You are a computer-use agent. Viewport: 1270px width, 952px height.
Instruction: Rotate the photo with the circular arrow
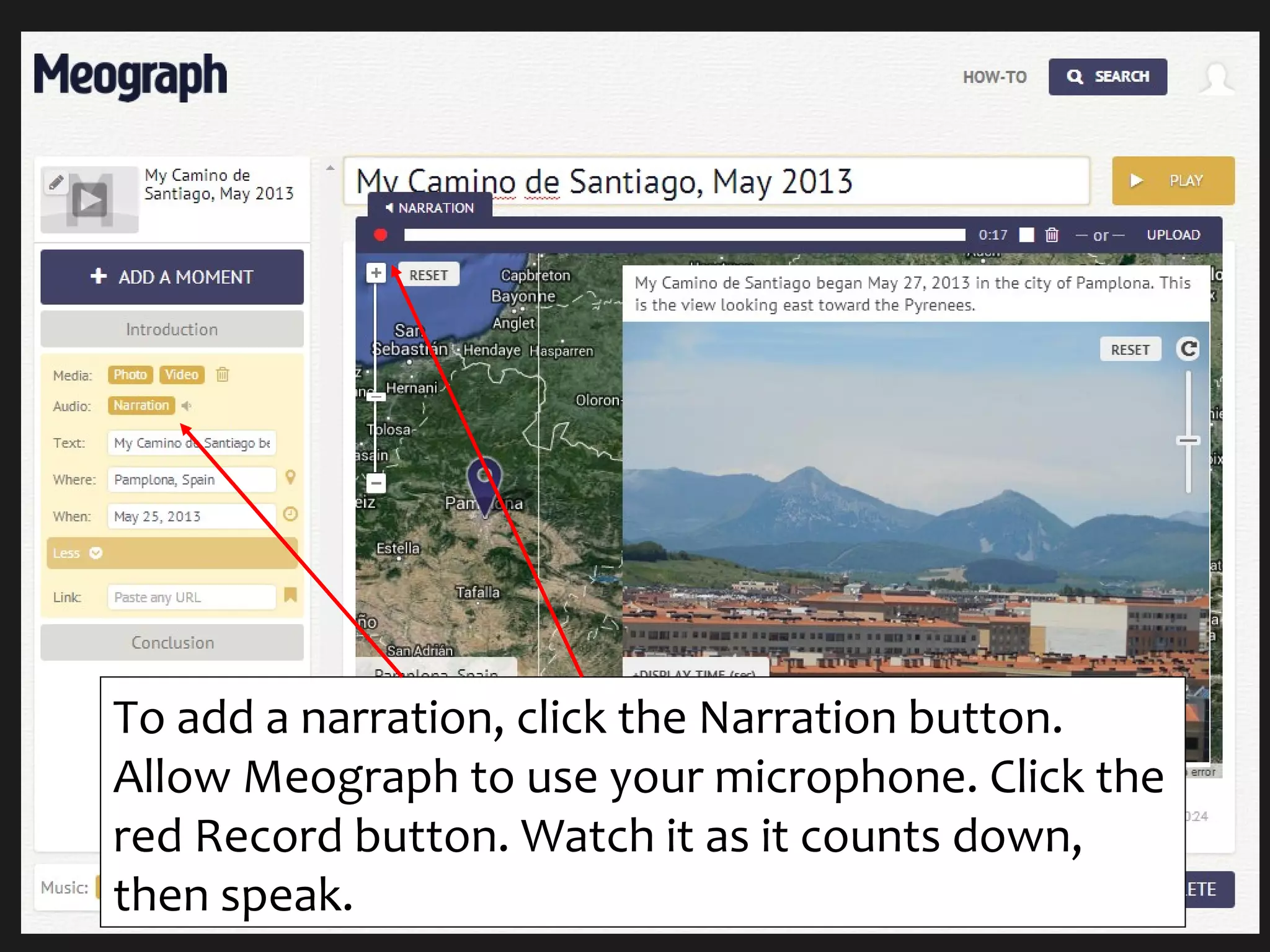point(1188,349)
